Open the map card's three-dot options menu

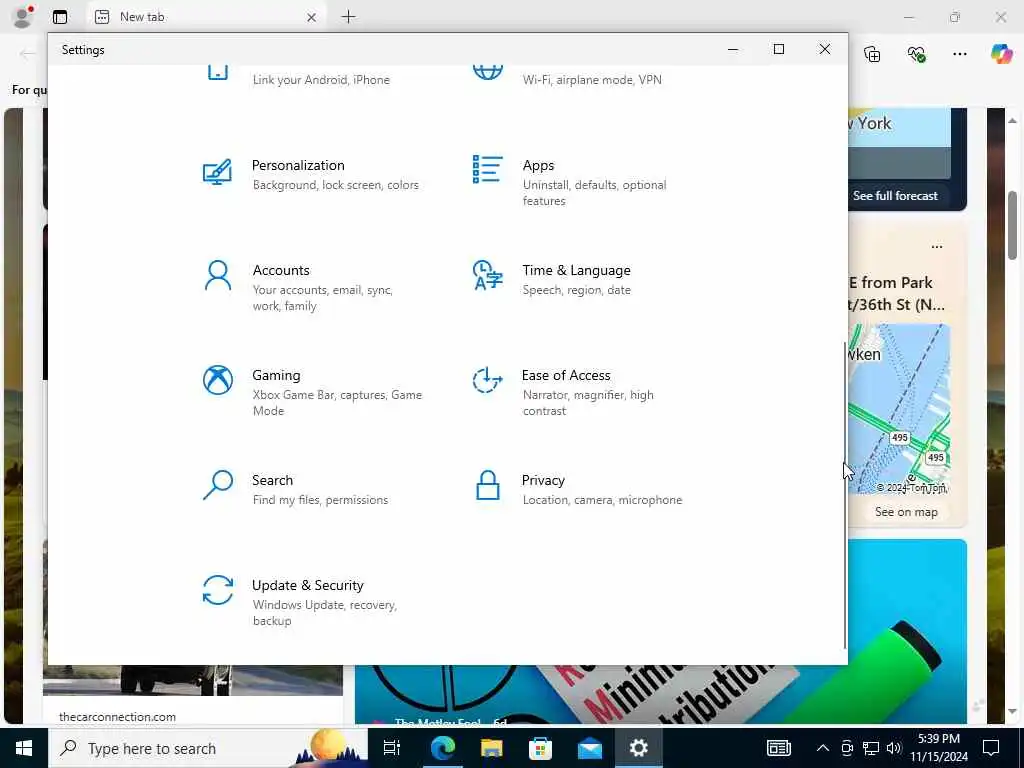[936, 247]
